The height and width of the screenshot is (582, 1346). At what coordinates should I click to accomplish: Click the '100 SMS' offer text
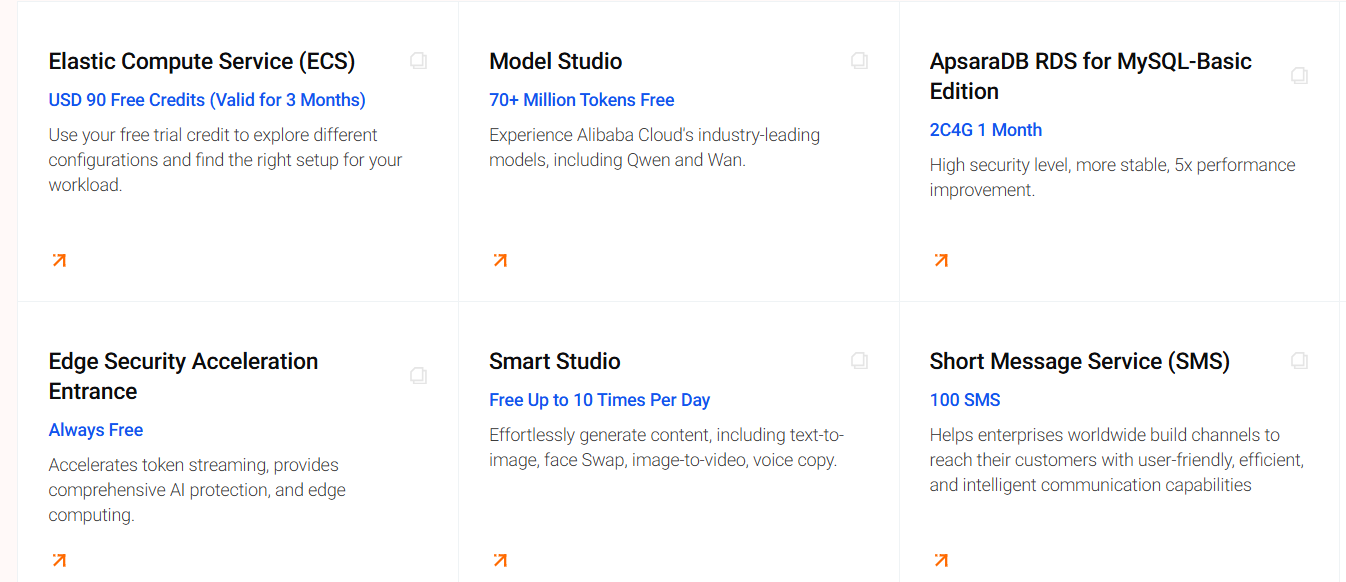[x=965, y=400]
